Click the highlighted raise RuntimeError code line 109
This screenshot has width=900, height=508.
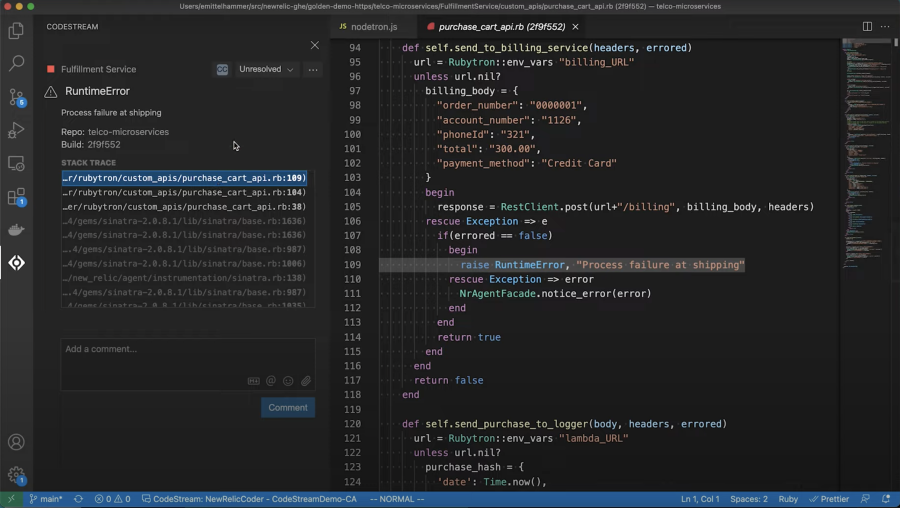[x=602, y=265]
